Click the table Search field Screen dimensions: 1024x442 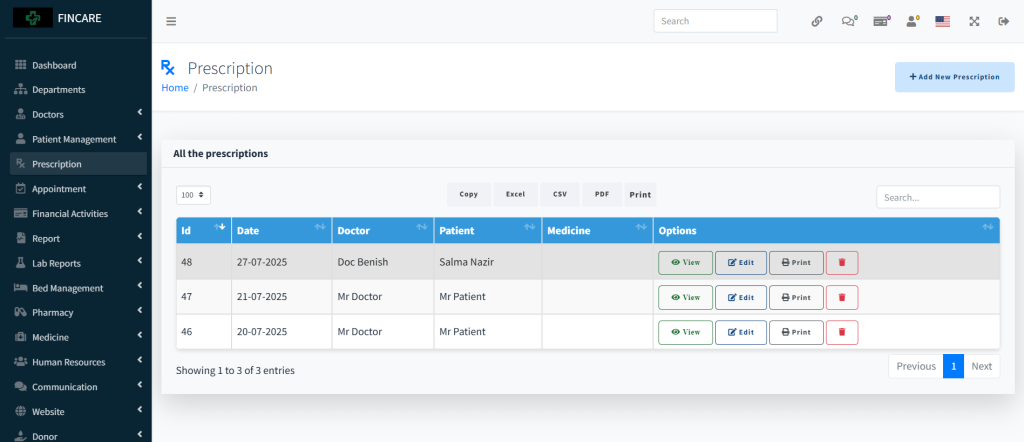[x=937, y=197]
